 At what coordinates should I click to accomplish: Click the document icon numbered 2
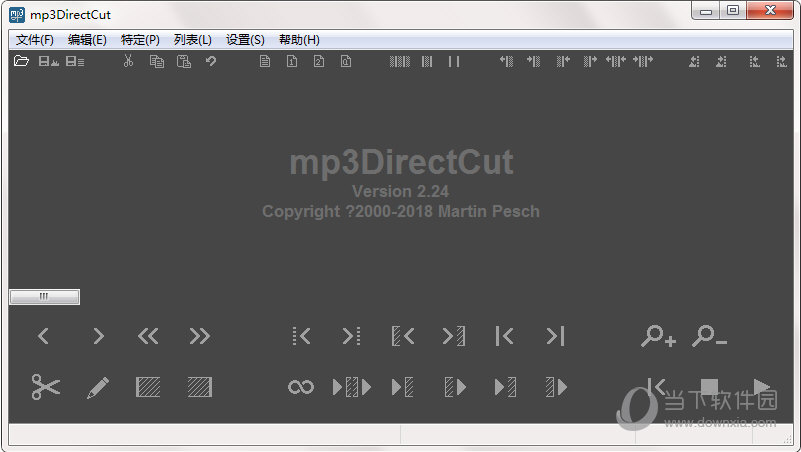point(319,61)
